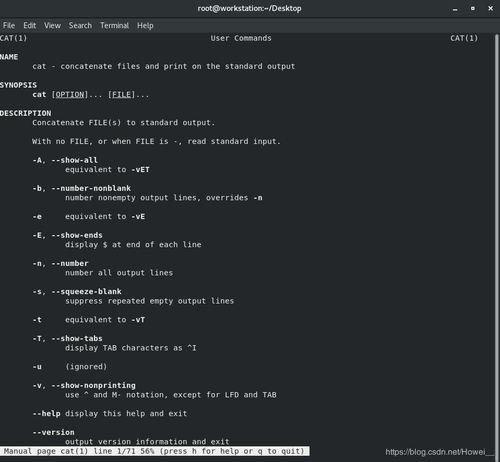The height and width of the screenshot is (462, 500).
Task: Open the View menu
Action: pyautogui.click(x=52, y=26)
